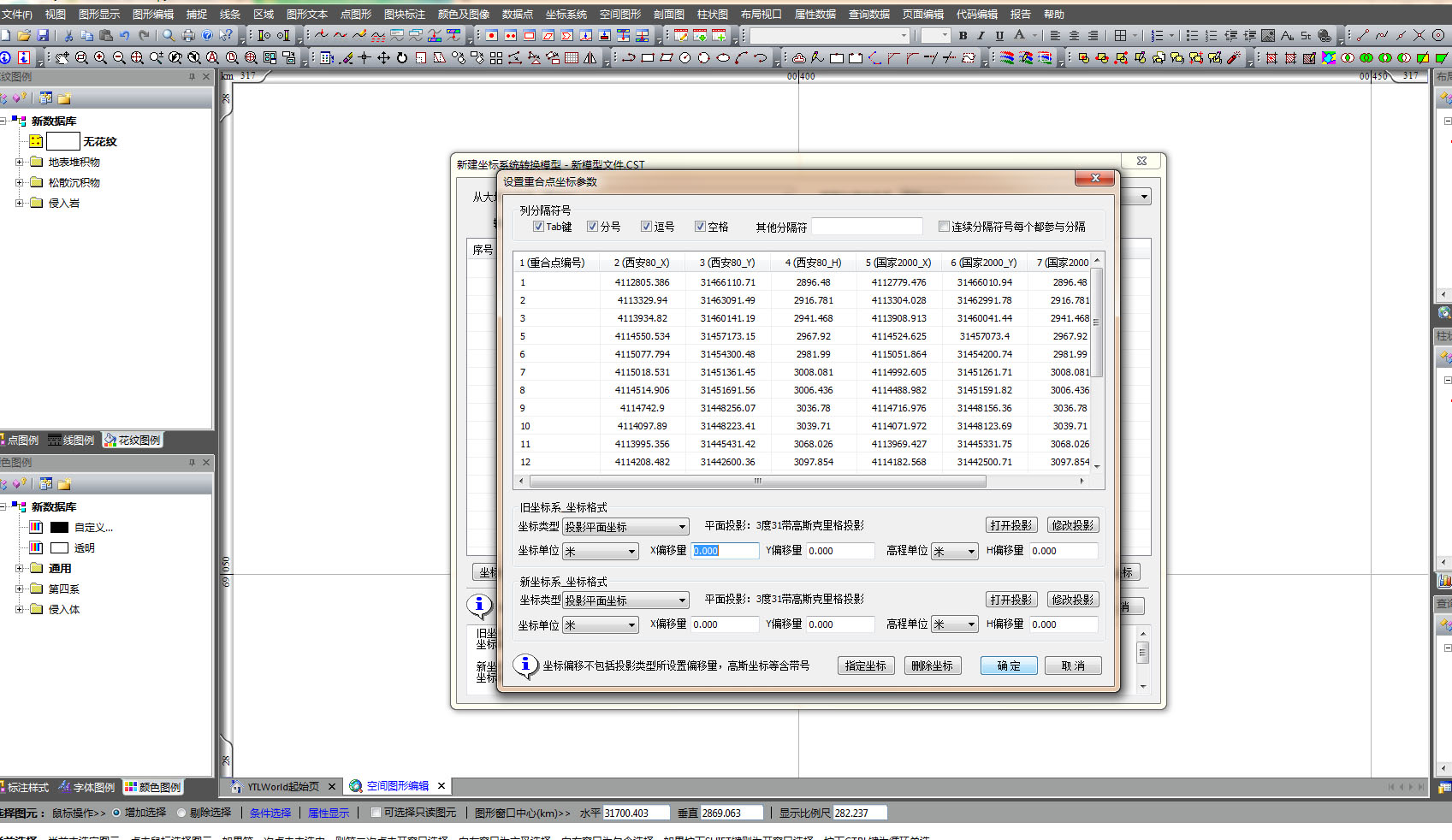1452x840 pixels.
Task: Click the draw rectangle shape icon
Action: (x=648, y=57)
